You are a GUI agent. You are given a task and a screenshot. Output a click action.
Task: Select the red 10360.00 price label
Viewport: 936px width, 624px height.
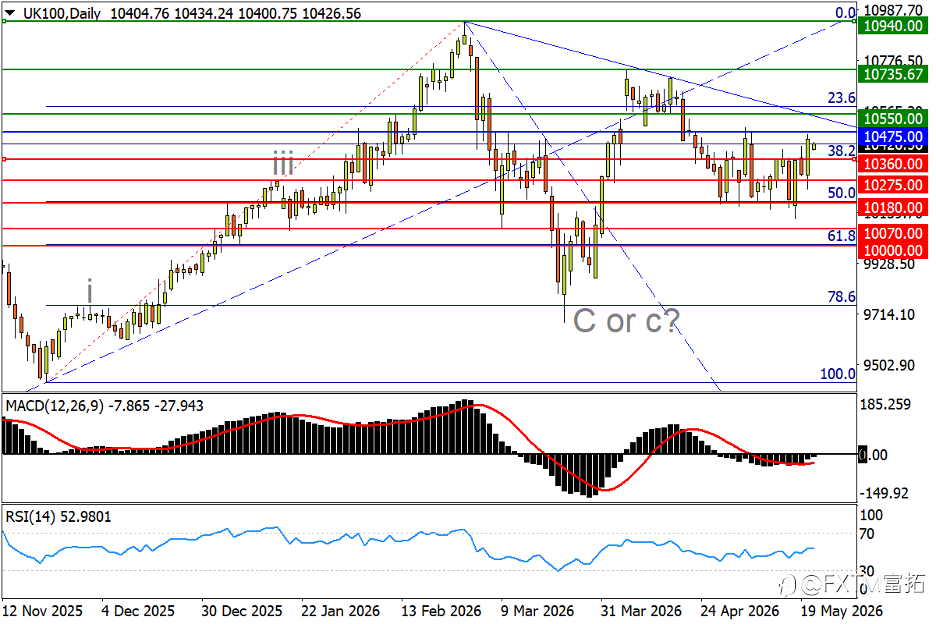point(892,164)
